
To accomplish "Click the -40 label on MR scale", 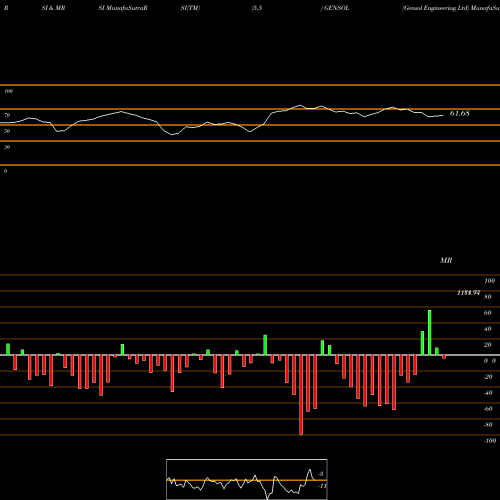I will point(488,393).
